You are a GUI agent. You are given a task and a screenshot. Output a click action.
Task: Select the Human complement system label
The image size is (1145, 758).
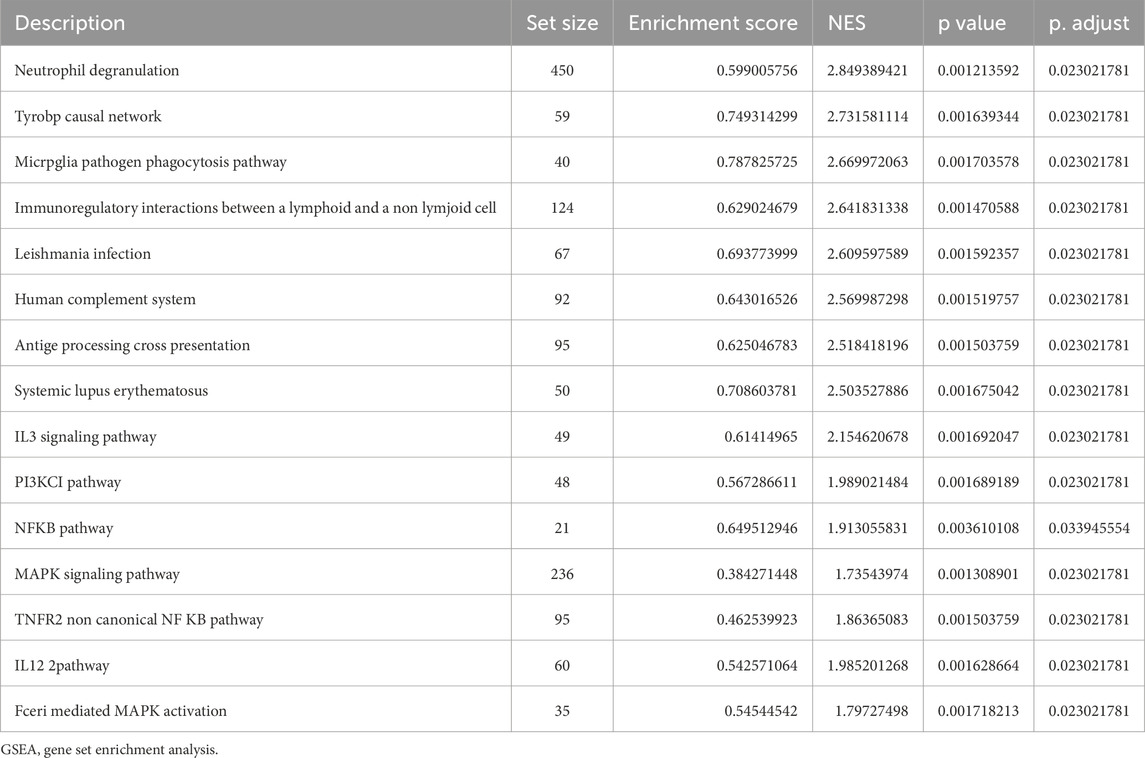[105, 299]
